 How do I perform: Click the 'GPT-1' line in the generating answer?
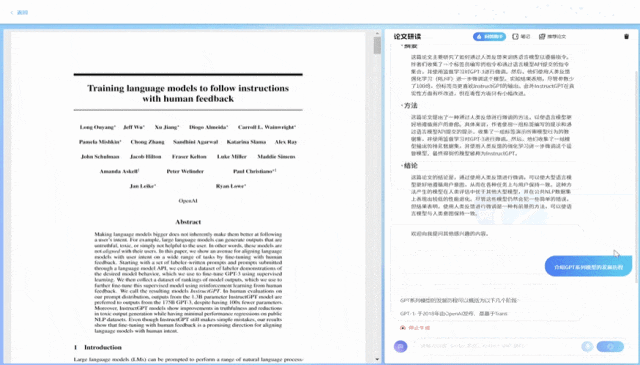coord(453,314)
